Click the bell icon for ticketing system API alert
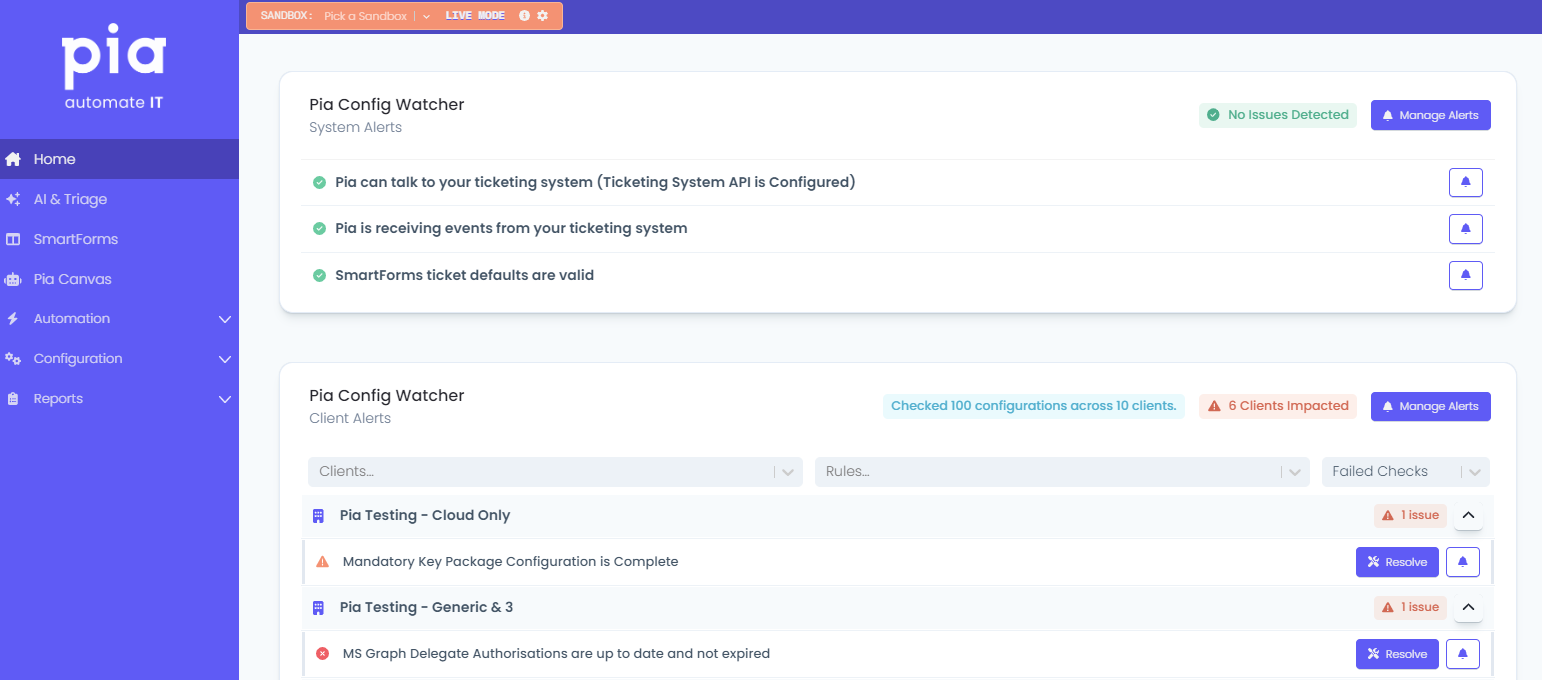This screenshot has width=1542, height=680. [1465, 183]
